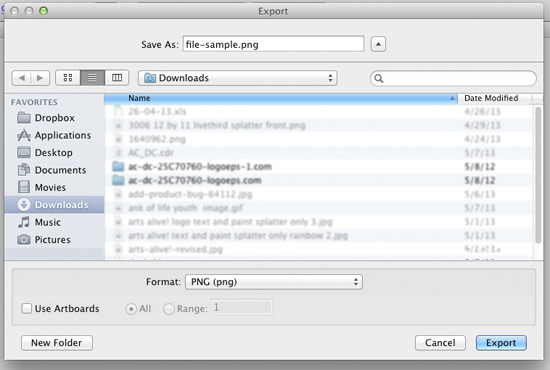Collapse dialog with Save As arrow button

tap(378, 44)
